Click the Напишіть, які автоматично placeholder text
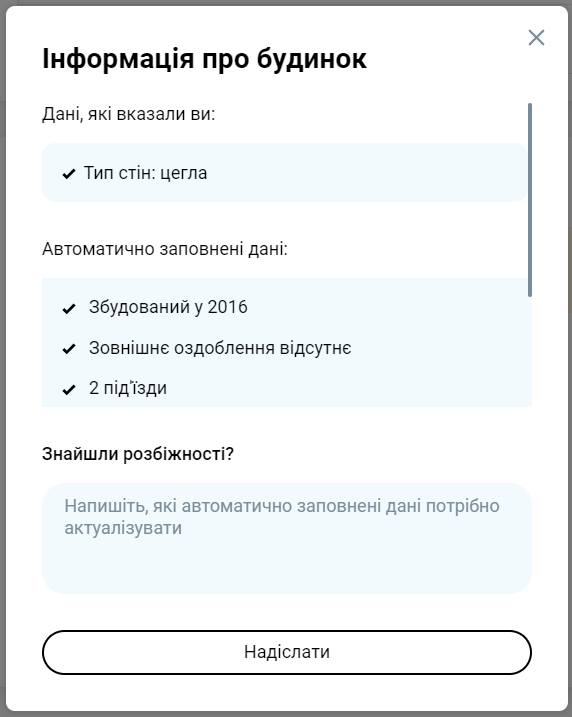 click(282, 517)
